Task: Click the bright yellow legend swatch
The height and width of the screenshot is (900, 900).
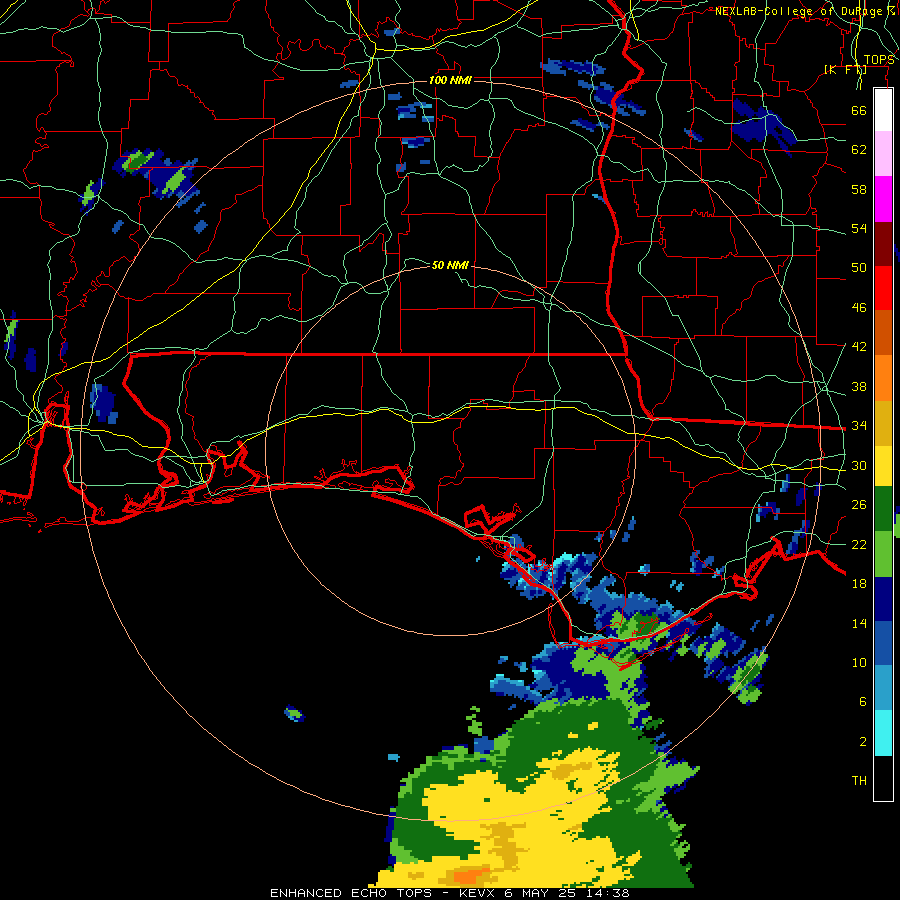Action: 883,466
